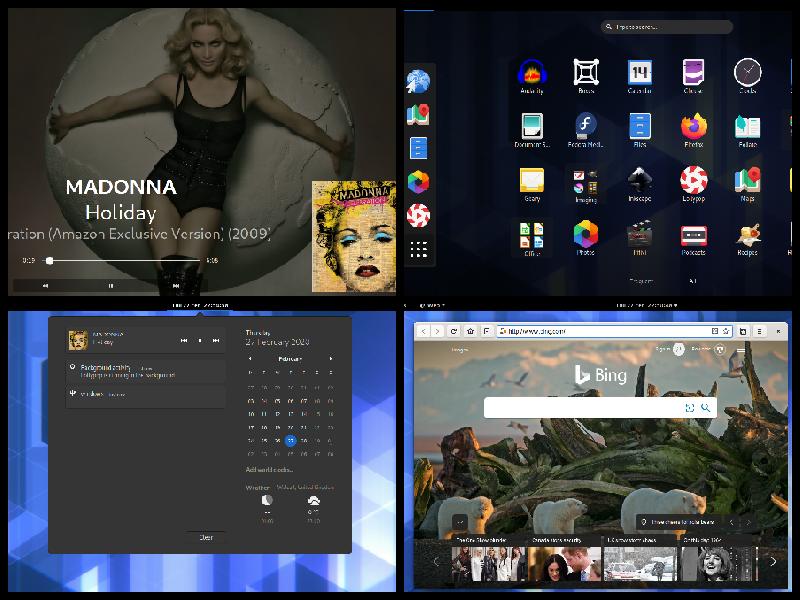Click the 'Type to search' field
800x600 pixels.
[x=667, y=27]
